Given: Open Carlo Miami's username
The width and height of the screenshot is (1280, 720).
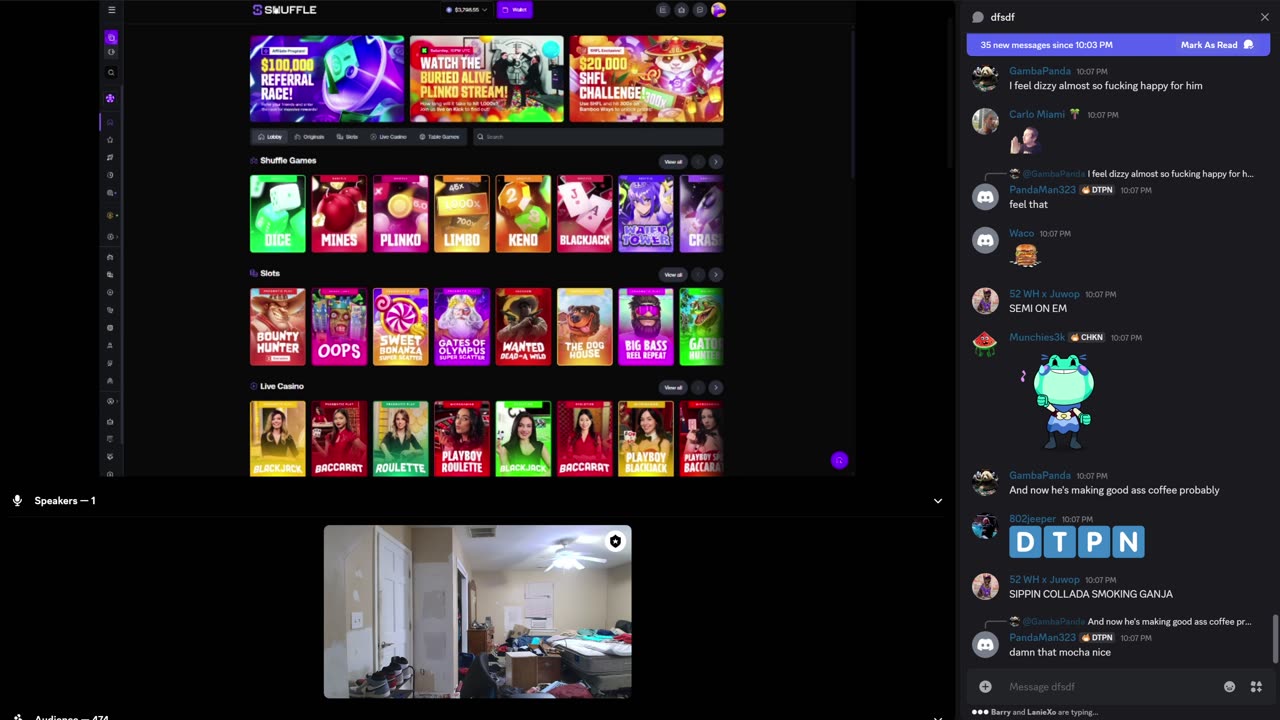Looking at the screenshot, I should tap(1037, 114).
